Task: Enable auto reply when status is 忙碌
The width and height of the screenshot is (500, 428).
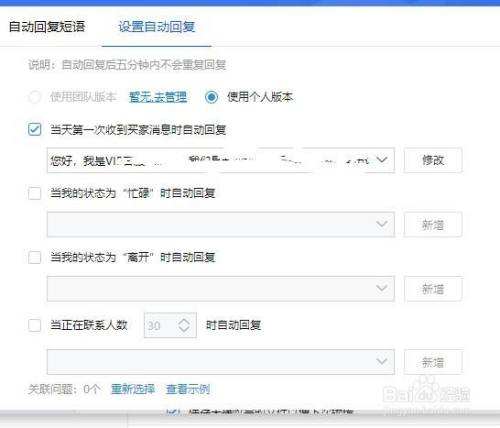Action: click(35, 193)
